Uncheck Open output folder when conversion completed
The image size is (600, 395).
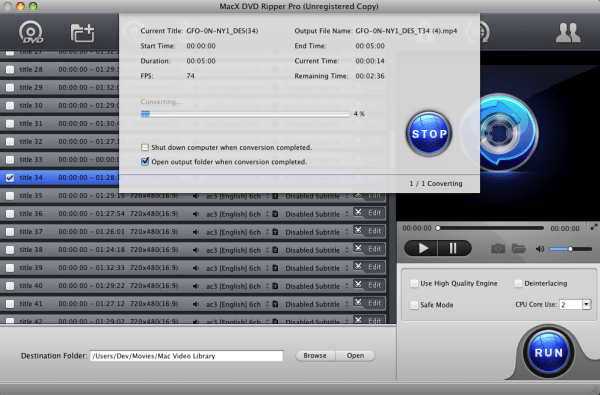coord(145,162)
